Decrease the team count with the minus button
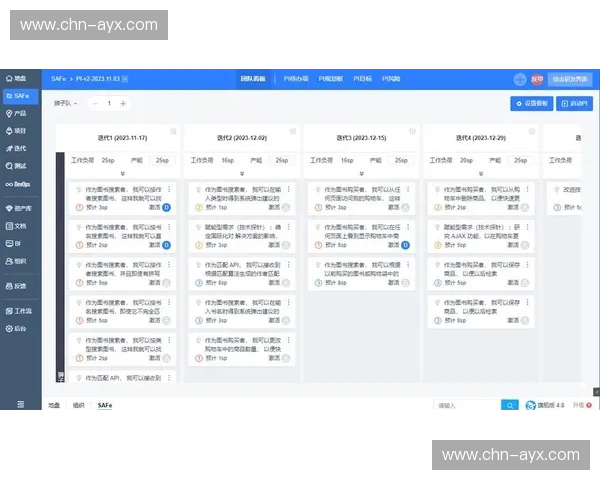 point(96,103)
